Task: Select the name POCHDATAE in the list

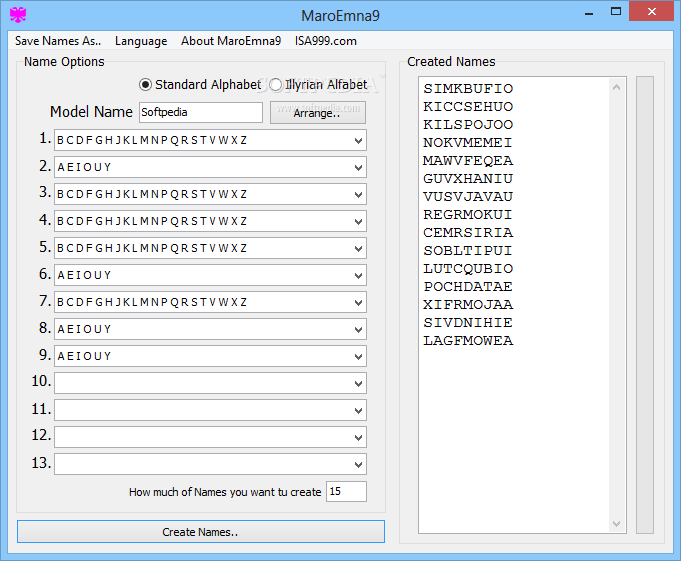Action: click(x=468, y=287)
